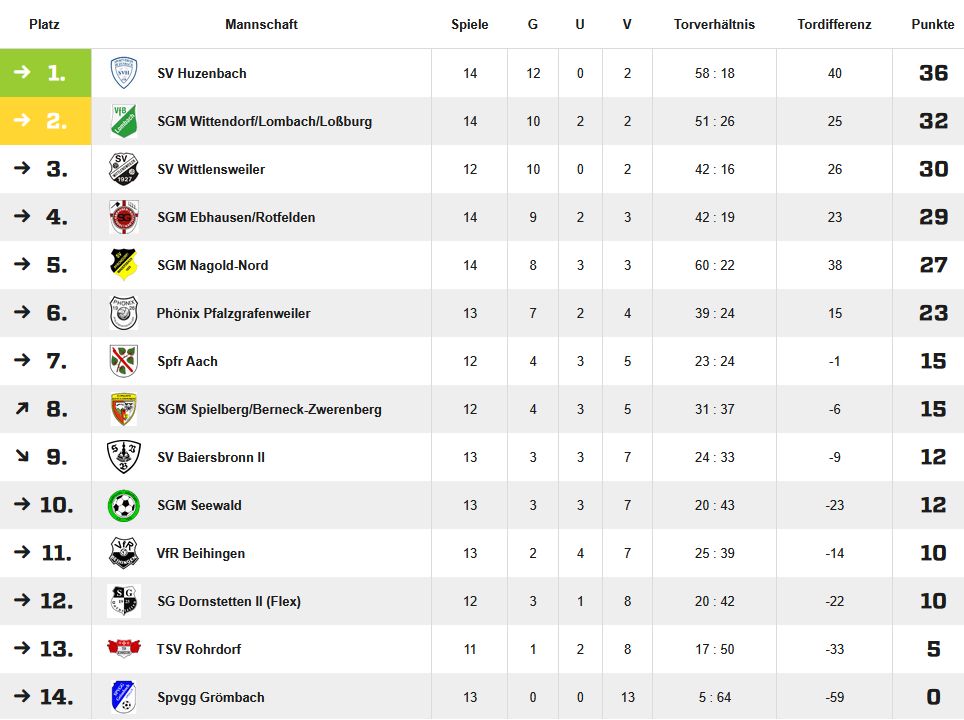Click the Tordifferenz column header
The width and height of the screenshot is (964, 720).
coord(834,24)
